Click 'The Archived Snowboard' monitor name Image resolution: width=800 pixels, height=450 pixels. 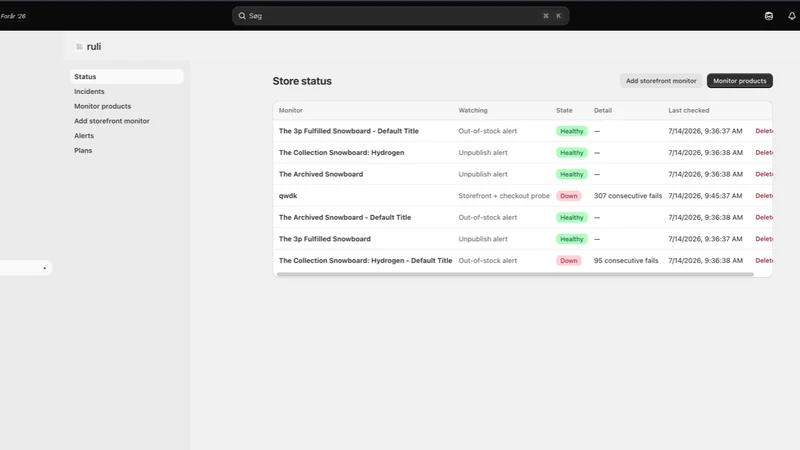pyautogui.click(x=321, y=174)
